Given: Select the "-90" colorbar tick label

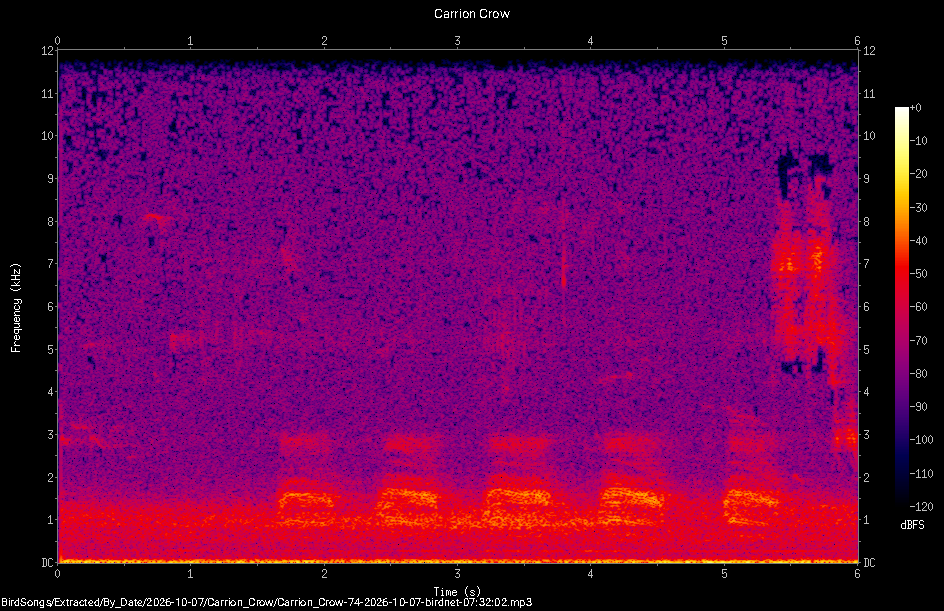Looking at the screenshot, I should coord(919,407).
